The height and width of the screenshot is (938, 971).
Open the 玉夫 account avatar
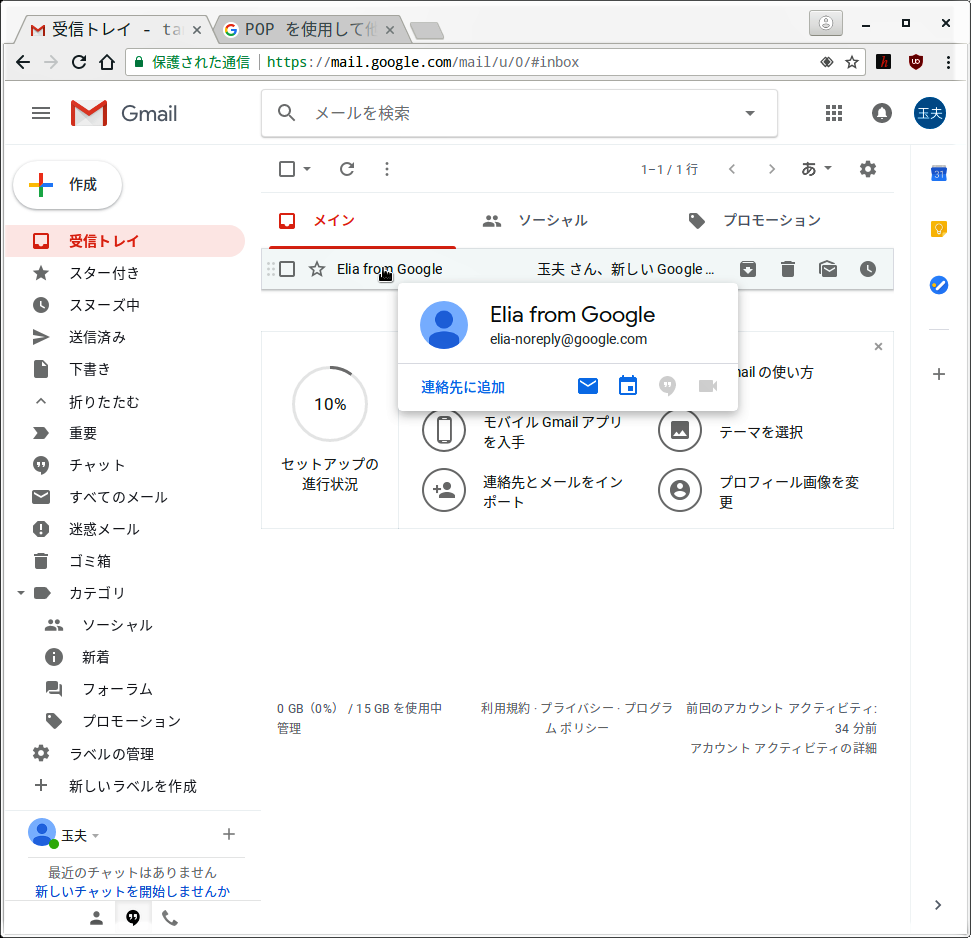[x=930, y=113]
